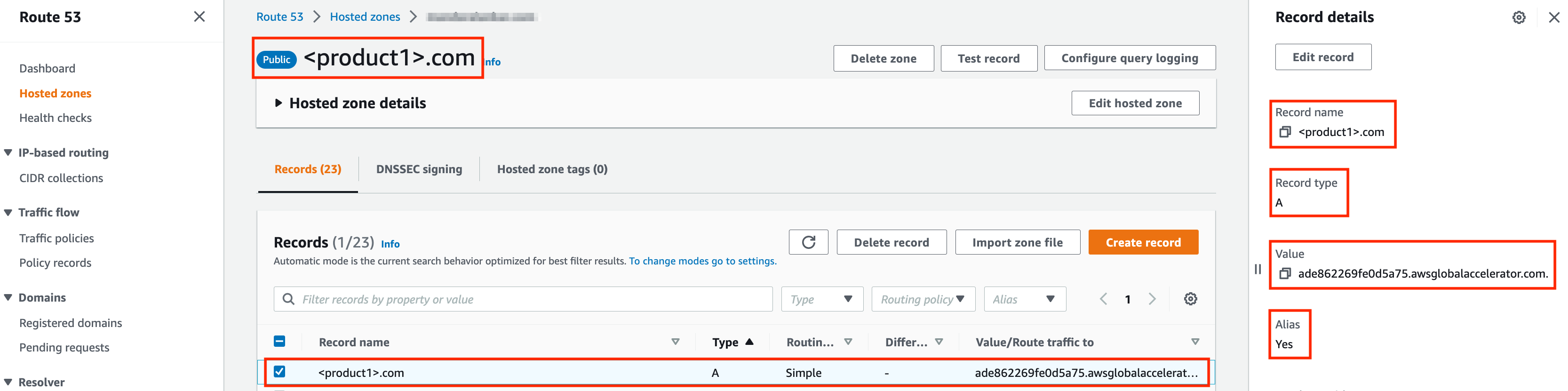Open the Routing policy filter dropdown
This screenshot has height=391, width=1568.
coord(923,299)
